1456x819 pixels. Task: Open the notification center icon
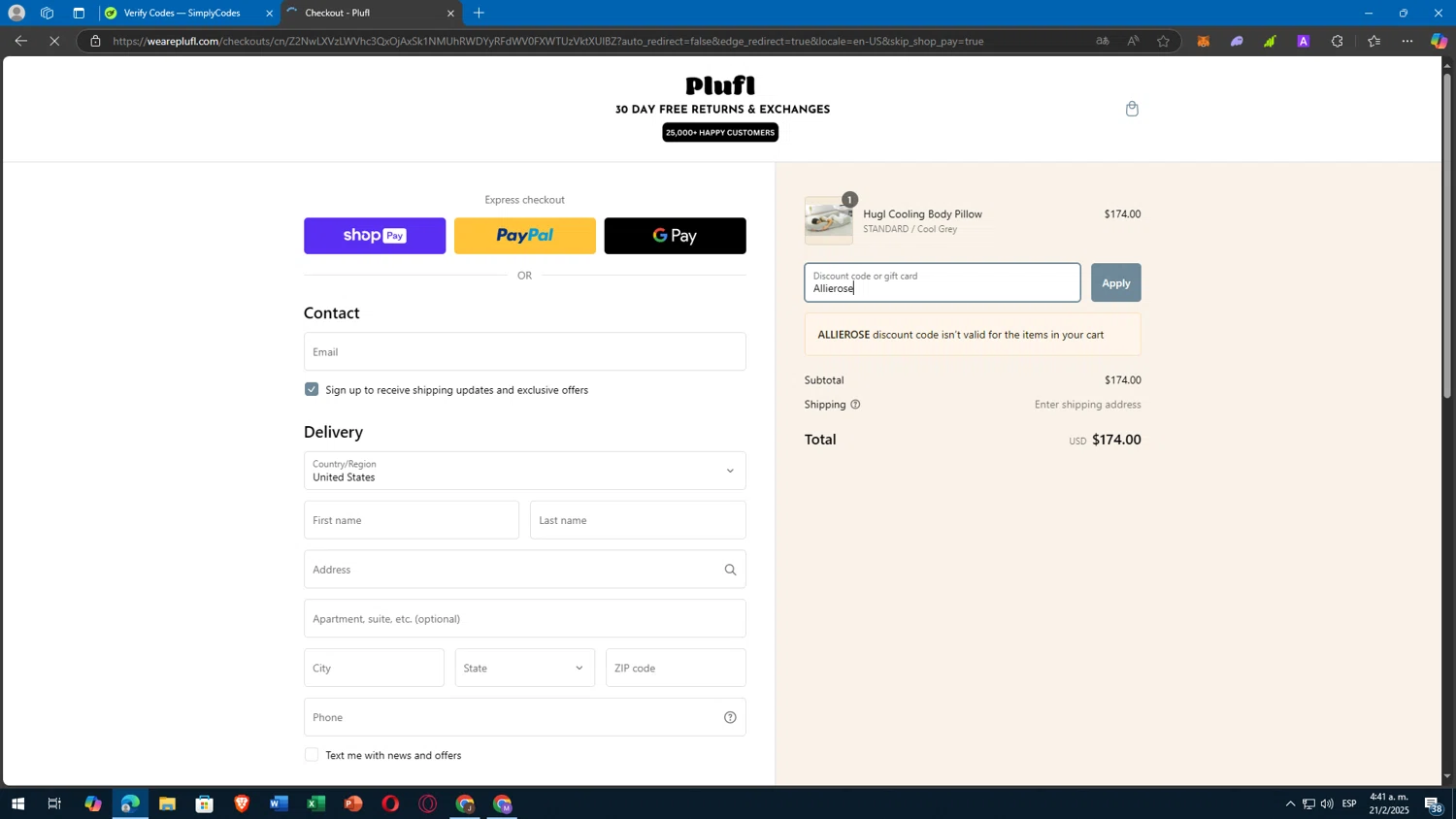point(1433,803)
